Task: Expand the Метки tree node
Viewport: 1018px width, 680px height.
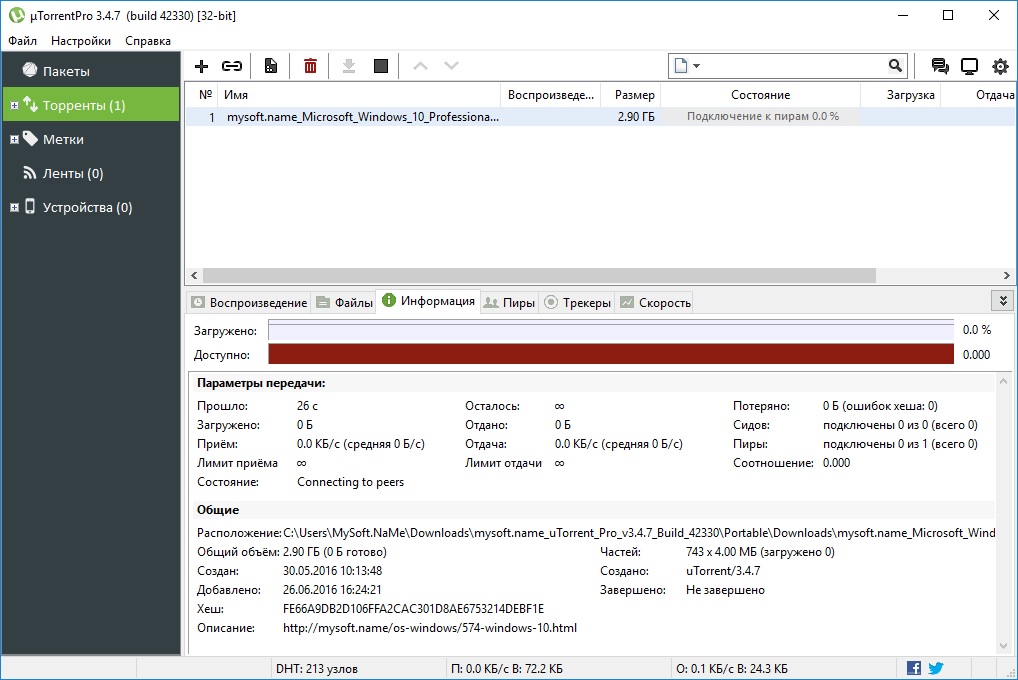Action: [x=14, y=139]
